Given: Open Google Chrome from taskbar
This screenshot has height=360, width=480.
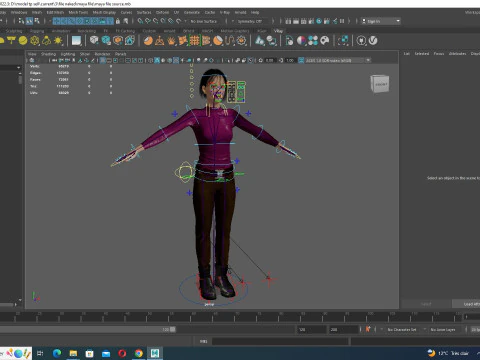Looking at the screenshot, I should click(x=139, y=353).
